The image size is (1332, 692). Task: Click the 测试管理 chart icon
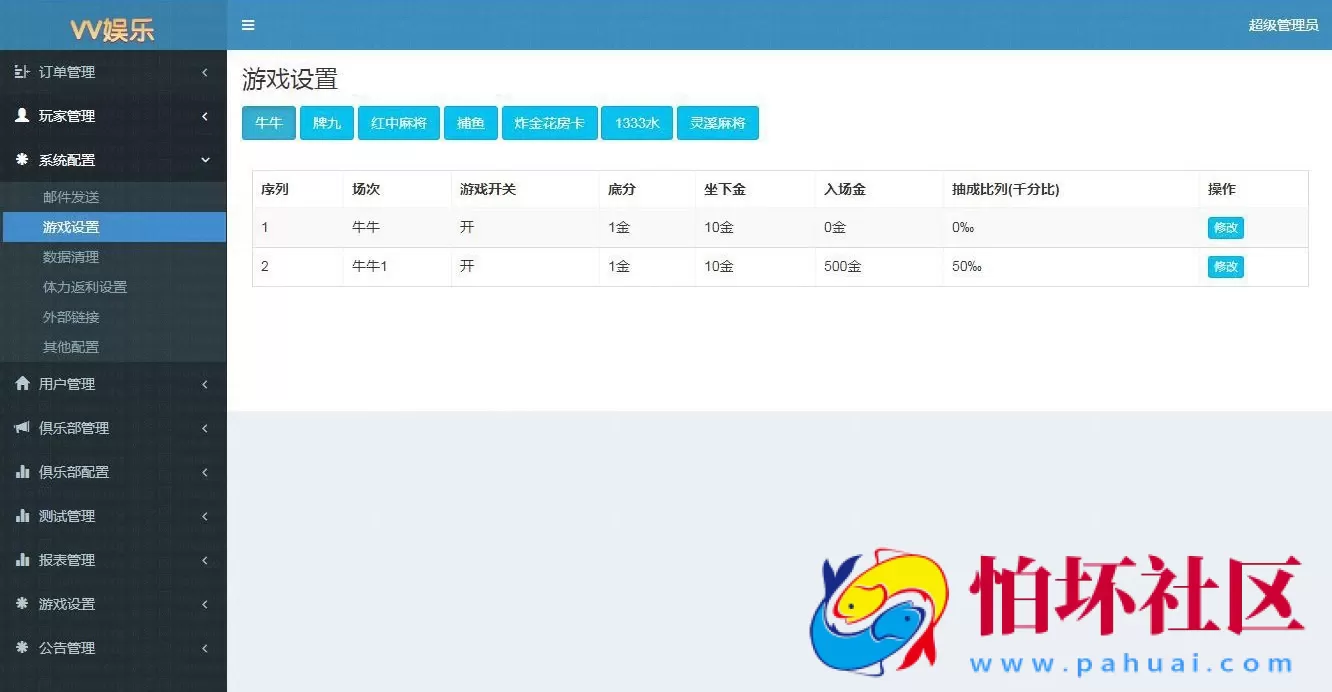[x=23, y=516]
